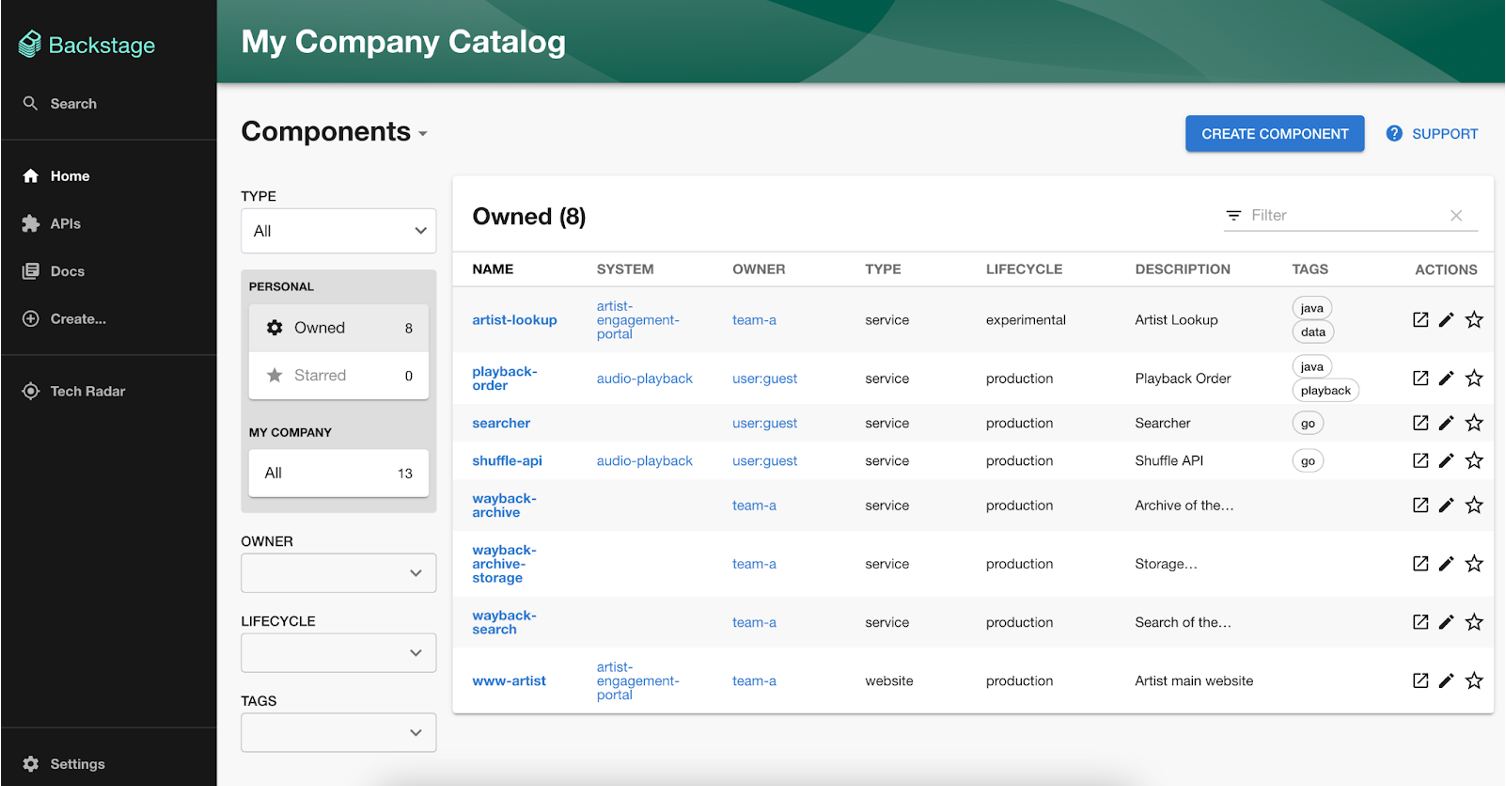Star the playback-order component
The width and height of the screenshot is (1506, 786).
coord(1474,378)
